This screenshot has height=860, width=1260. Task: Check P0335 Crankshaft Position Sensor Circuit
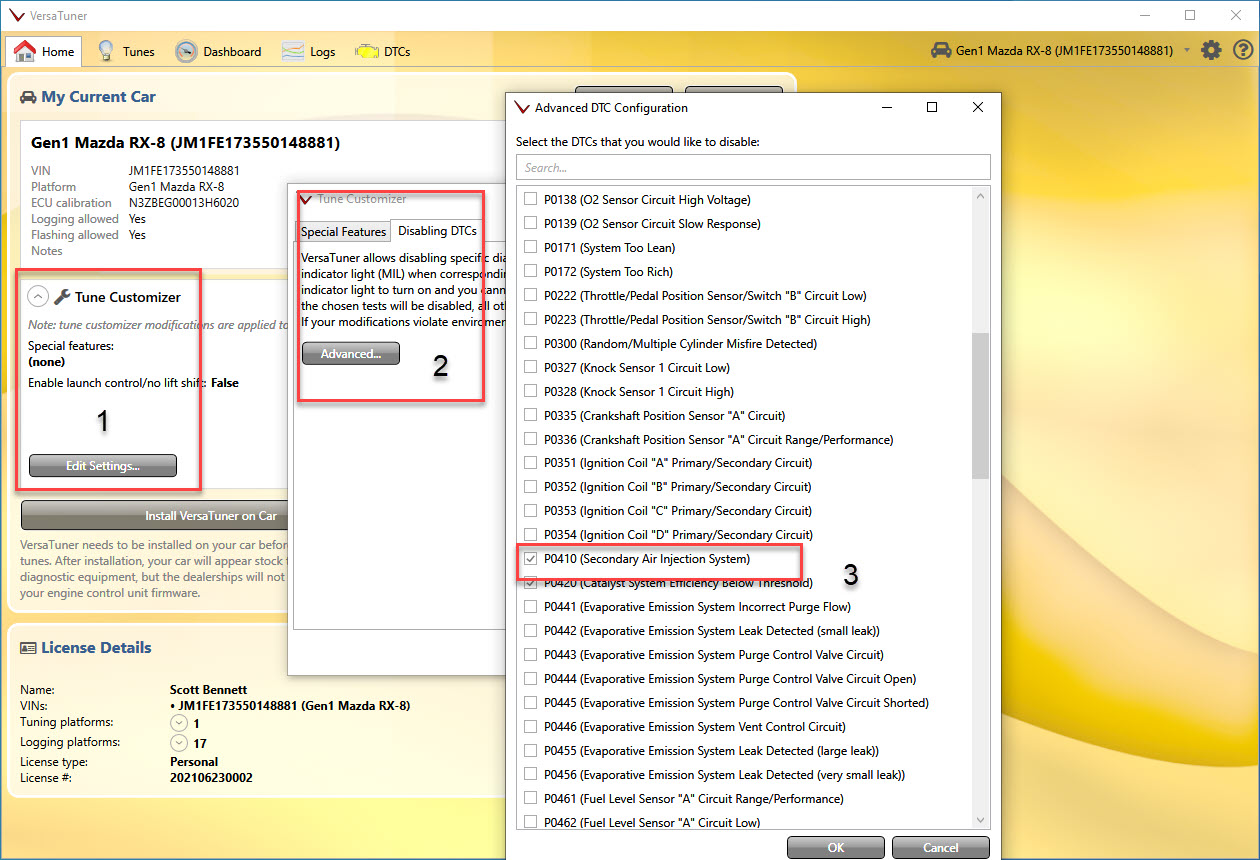coord(530,416)
